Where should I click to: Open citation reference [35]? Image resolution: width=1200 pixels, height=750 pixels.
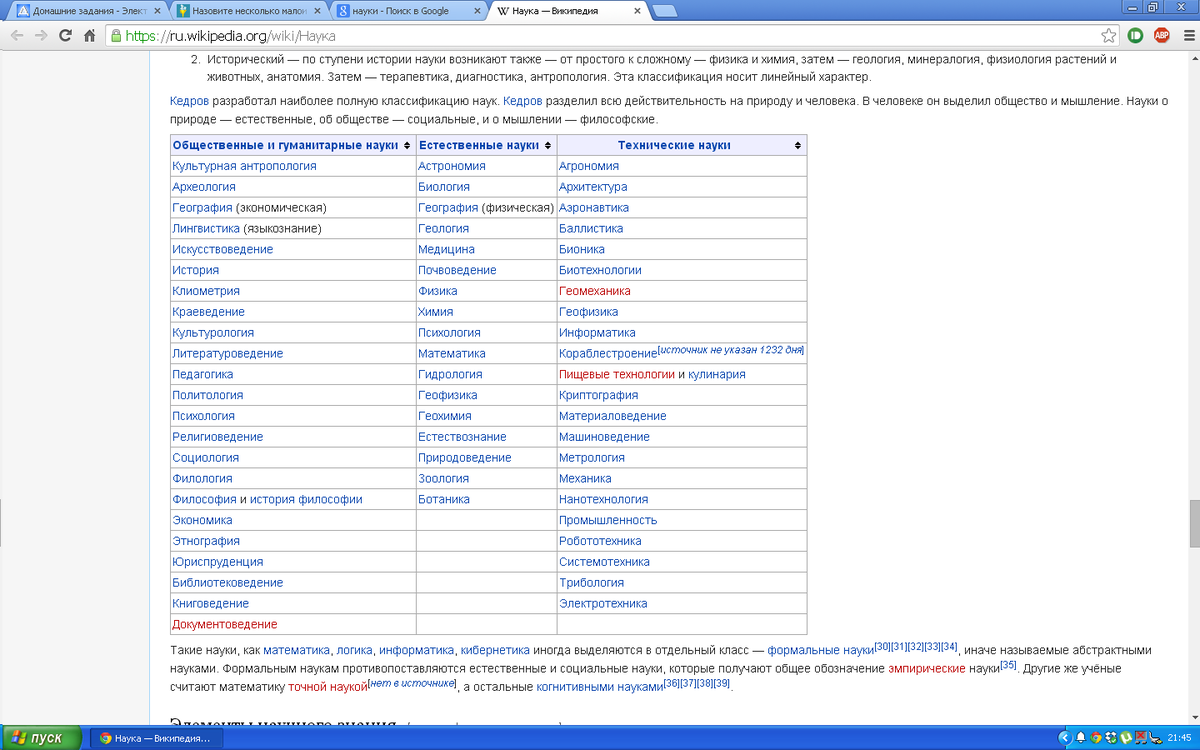point(1008,665)
